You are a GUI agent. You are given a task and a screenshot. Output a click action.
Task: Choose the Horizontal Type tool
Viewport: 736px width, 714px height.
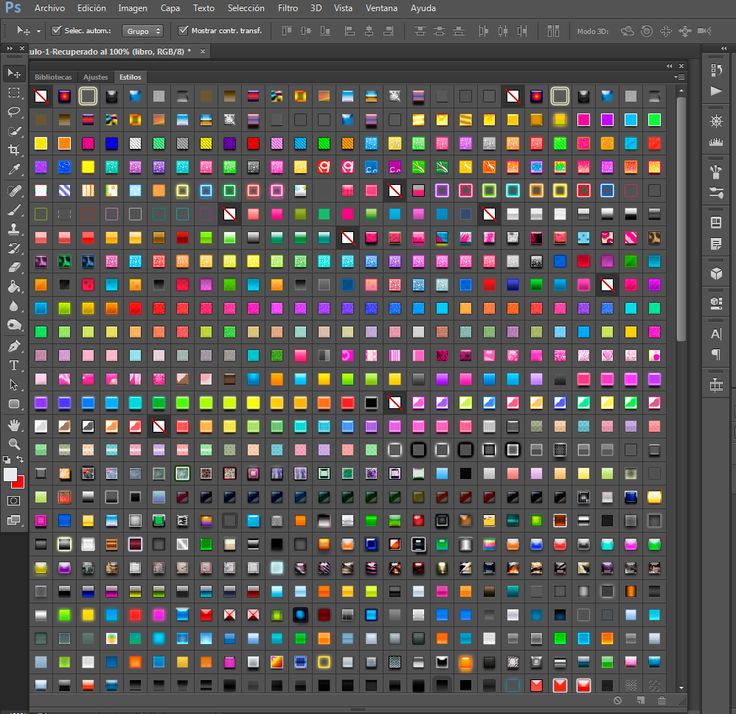pos(14,365)
